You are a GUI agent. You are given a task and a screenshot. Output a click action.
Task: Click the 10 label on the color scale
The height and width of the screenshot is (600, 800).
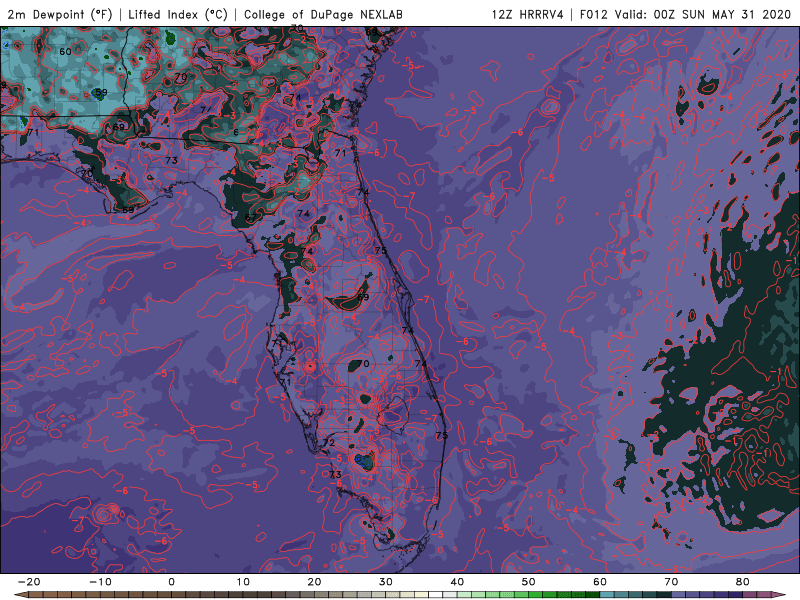[x=243, y=582]
